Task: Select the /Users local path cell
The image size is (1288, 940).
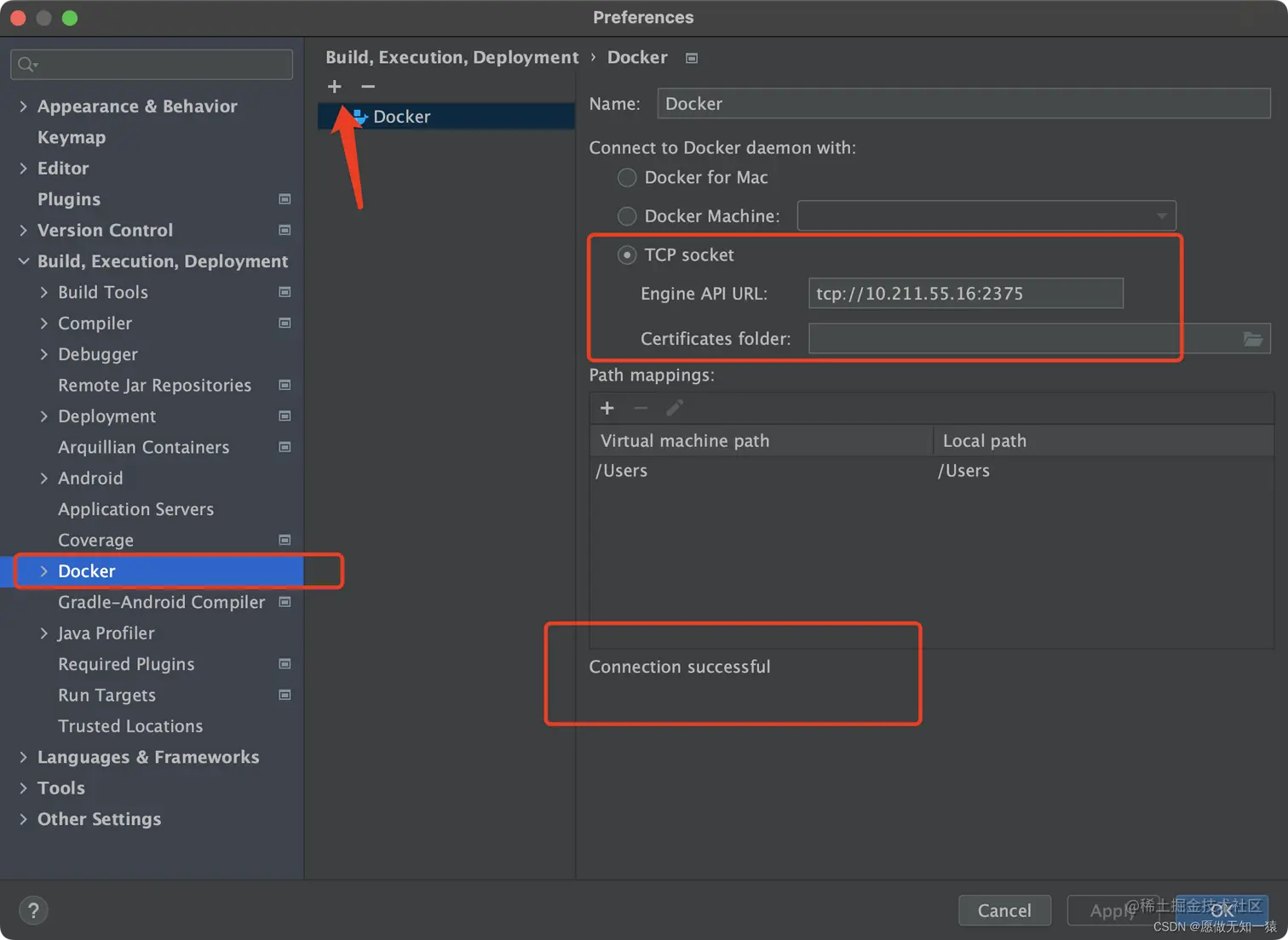Action: 1104,471
